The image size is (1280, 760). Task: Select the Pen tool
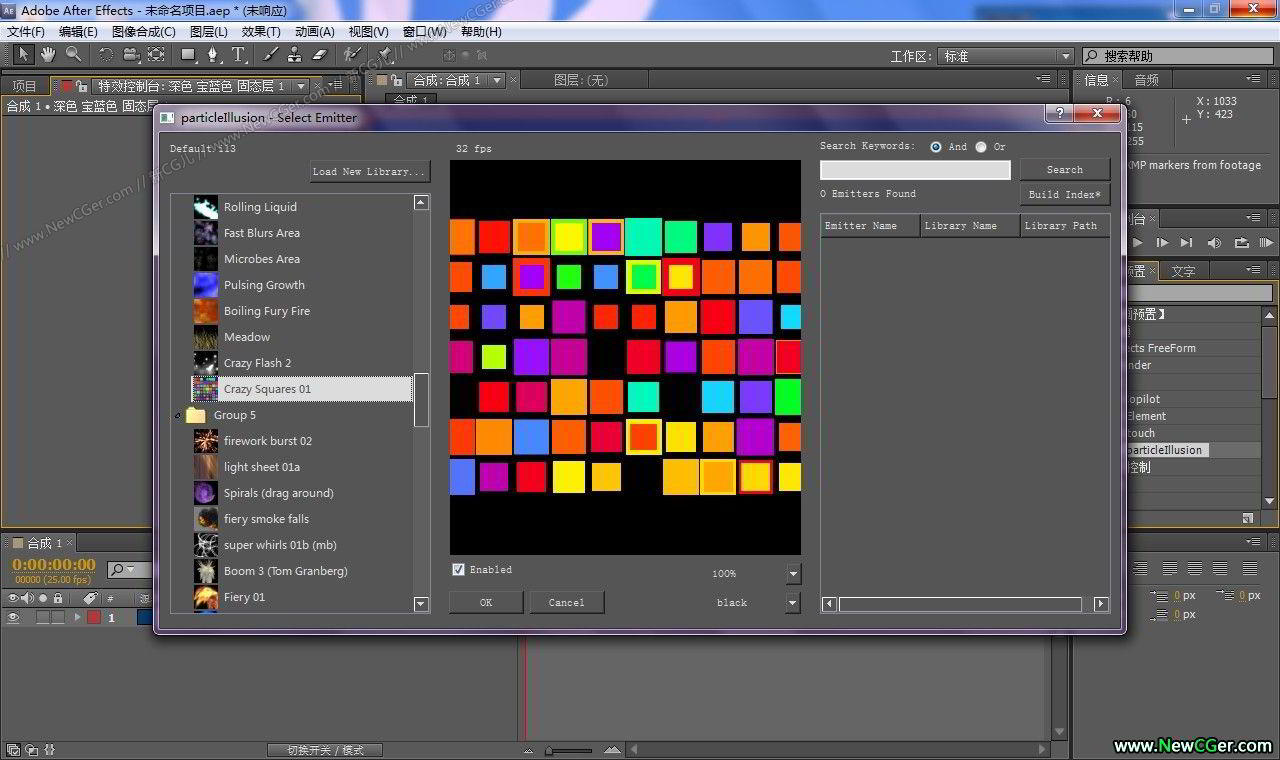tap(213, 54)
